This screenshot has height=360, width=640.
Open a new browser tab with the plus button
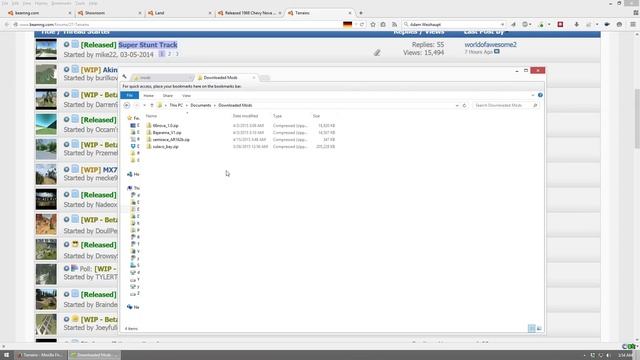pyautogui.click(x=361, y=13)
